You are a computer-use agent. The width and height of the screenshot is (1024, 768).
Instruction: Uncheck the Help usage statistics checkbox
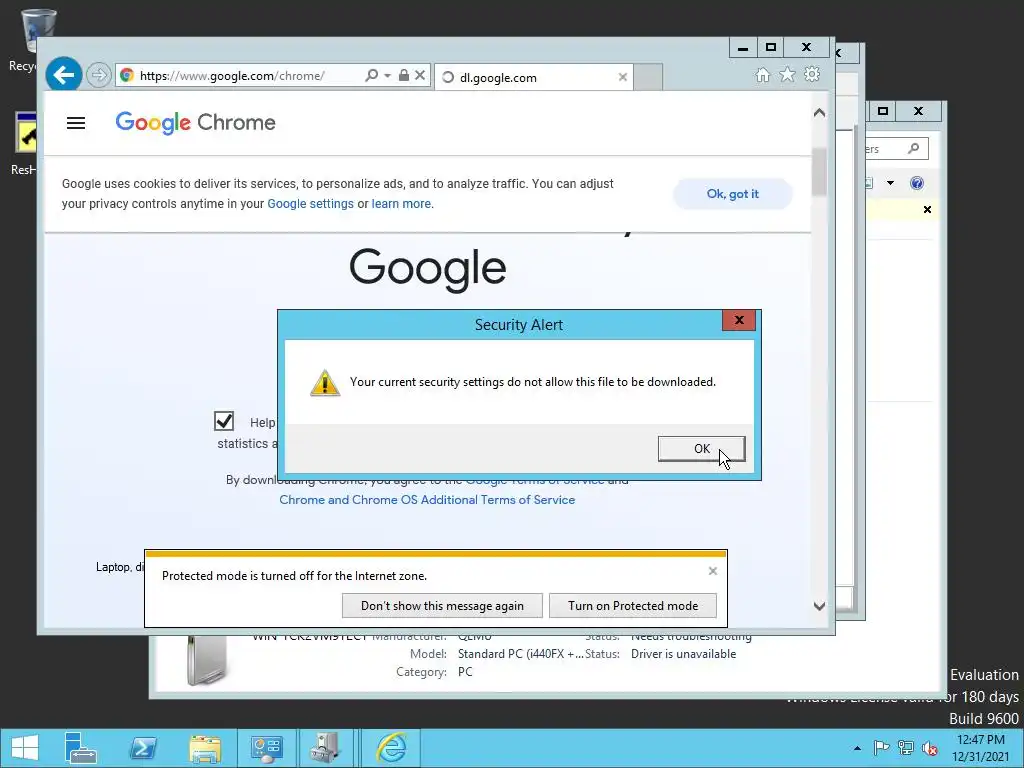coord(224,421)
